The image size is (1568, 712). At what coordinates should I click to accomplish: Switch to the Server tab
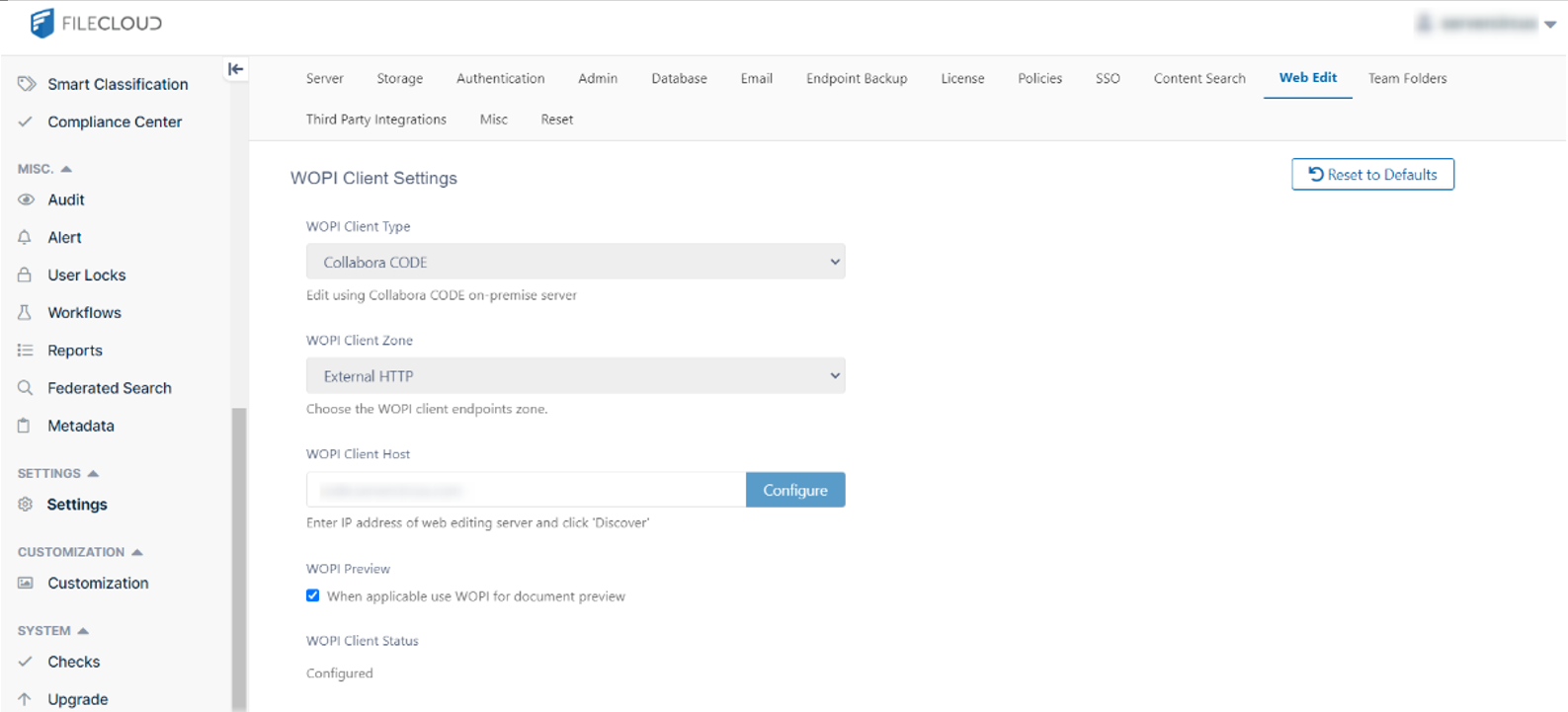click(324, 78)
